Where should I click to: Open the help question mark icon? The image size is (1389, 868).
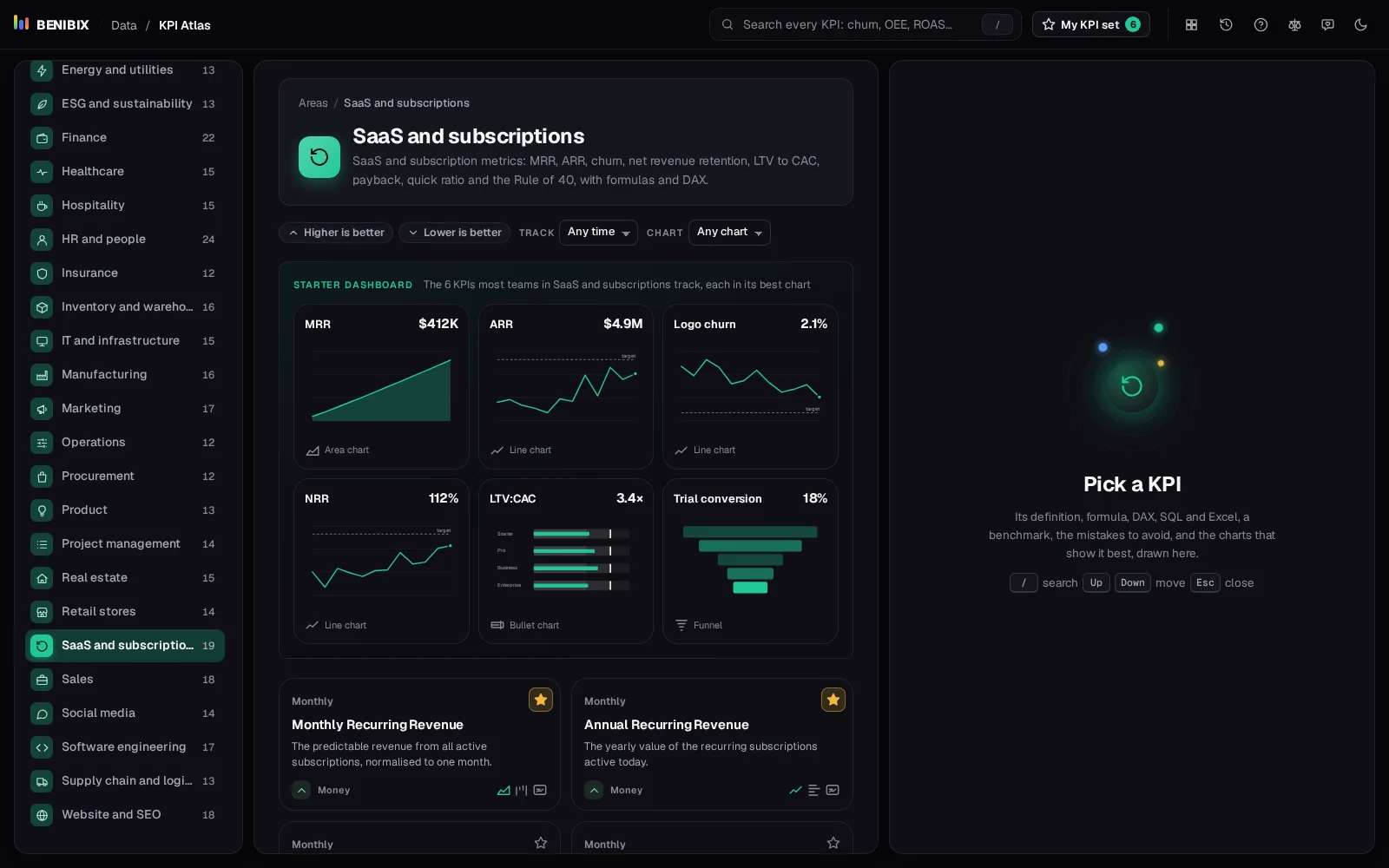(x=1261, y=24)
